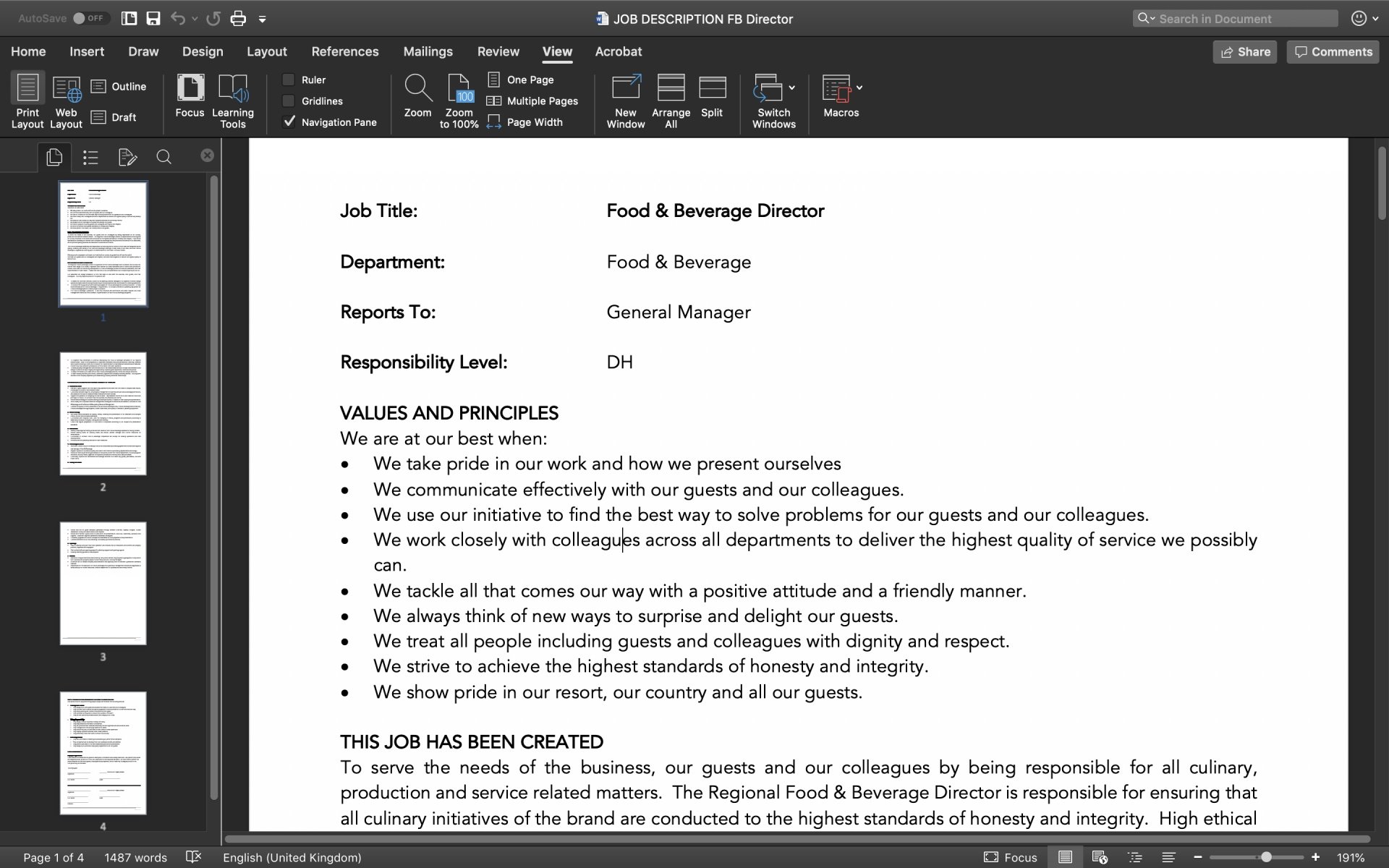Expand the undo history dropdown

195,19
